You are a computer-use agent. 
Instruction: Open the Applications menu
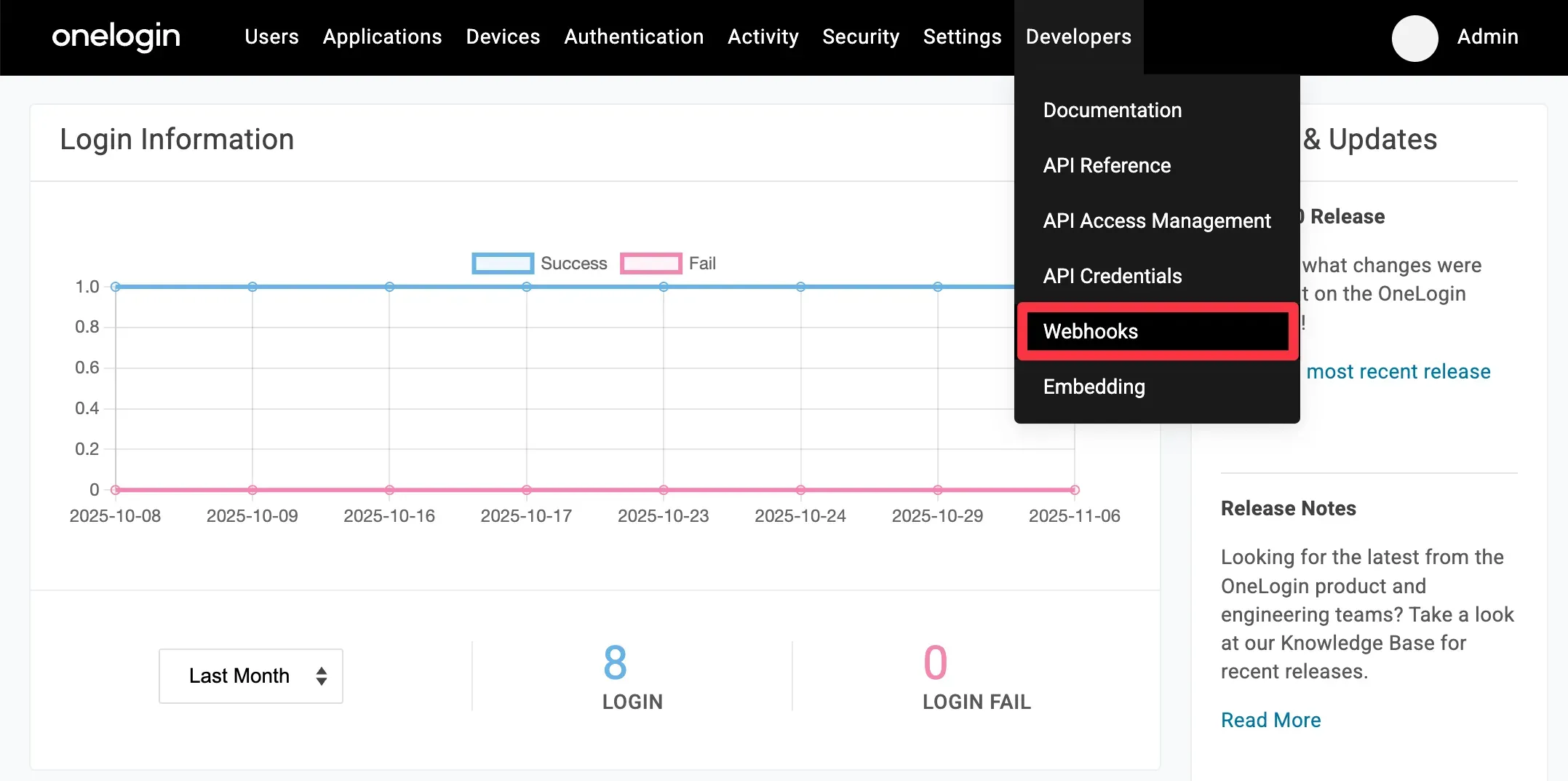point(382,36)
